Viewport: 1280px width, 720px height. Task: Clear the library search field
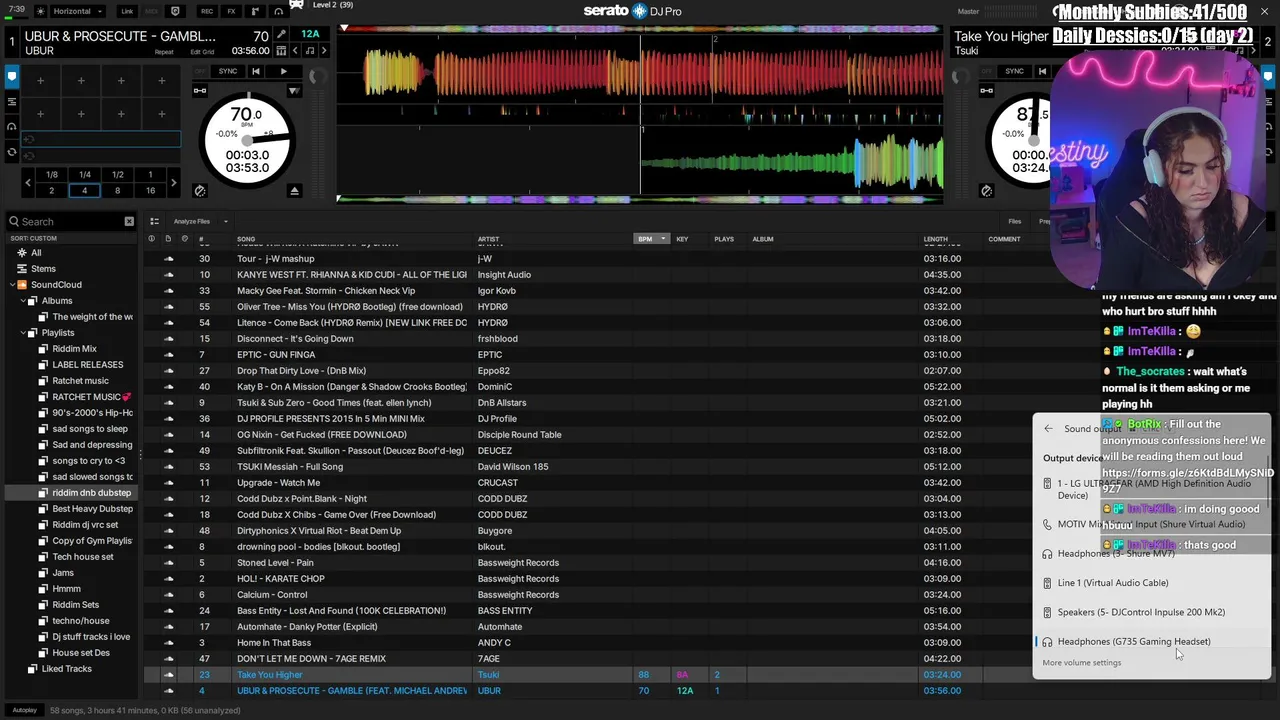(x=129, y=221)
